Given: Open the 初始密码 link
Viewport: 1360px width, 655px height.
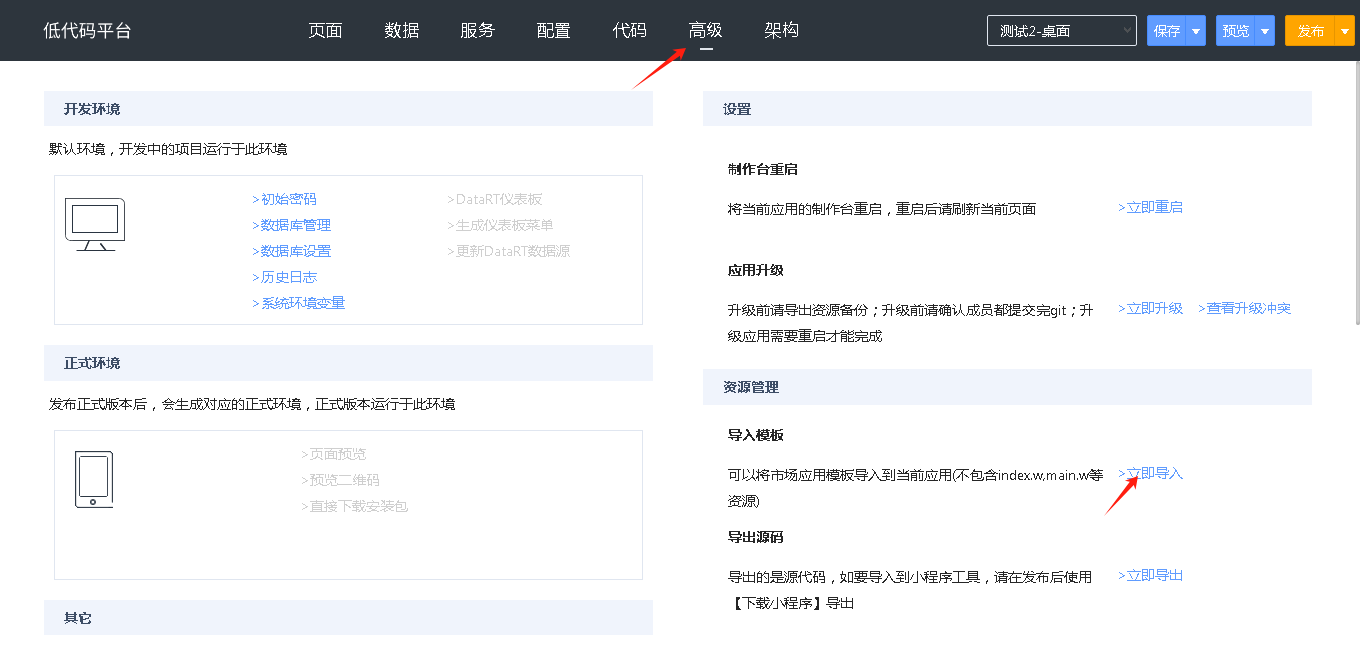Looking at the screenshot, I should [285, 199].
